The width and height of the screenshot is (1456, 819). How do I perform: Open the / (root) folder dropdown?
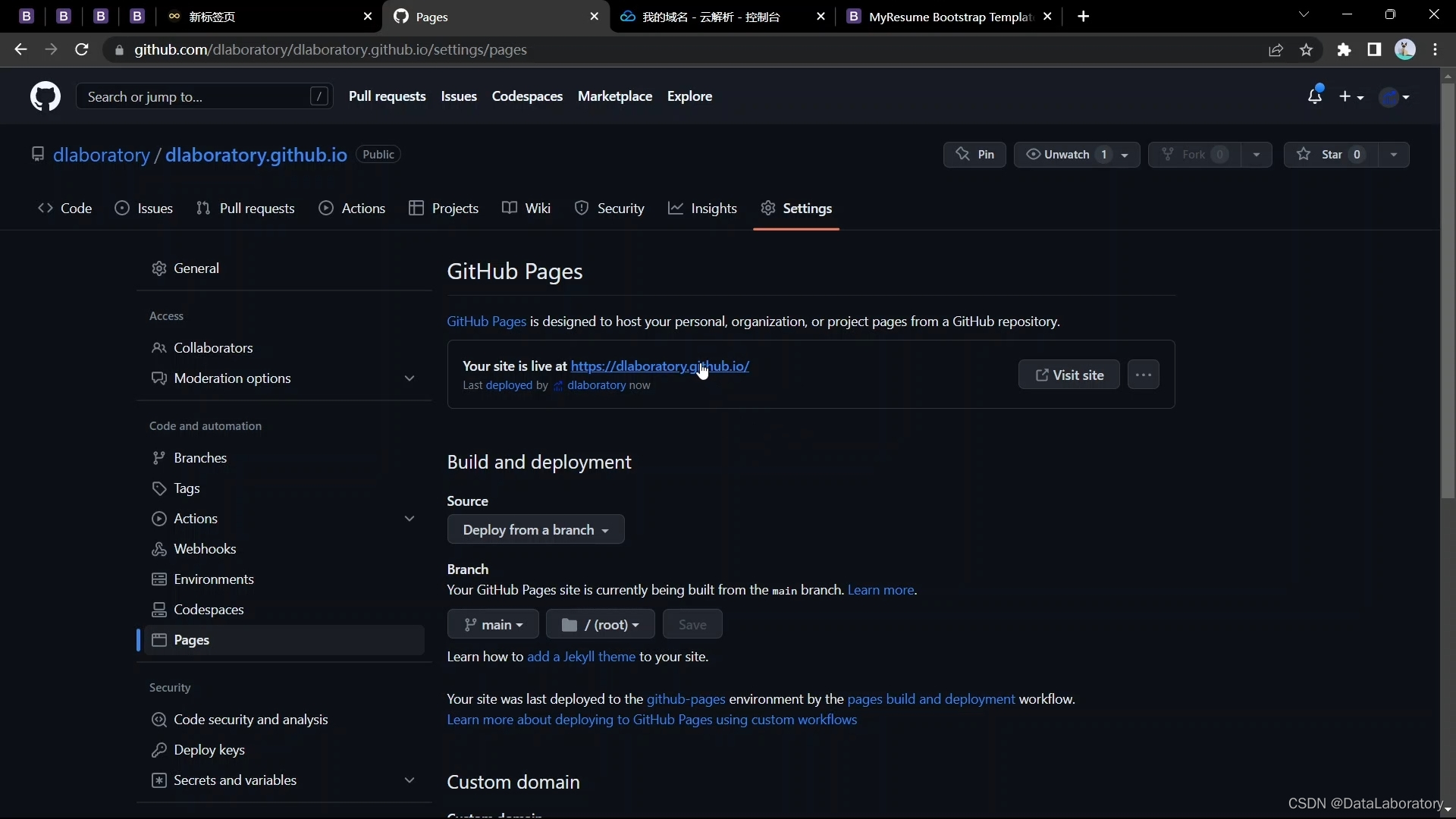click(600, 625)
